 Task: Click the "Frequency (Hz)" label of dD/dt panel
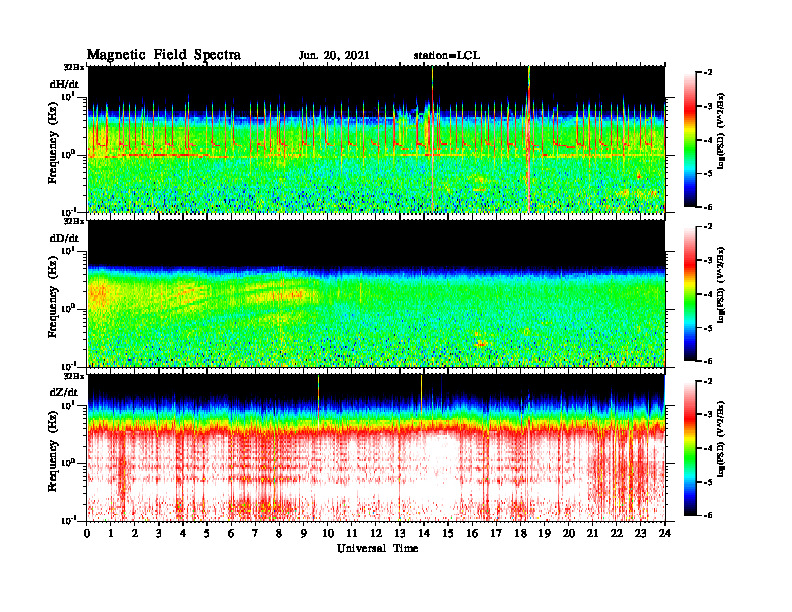[x=53, y=297]
